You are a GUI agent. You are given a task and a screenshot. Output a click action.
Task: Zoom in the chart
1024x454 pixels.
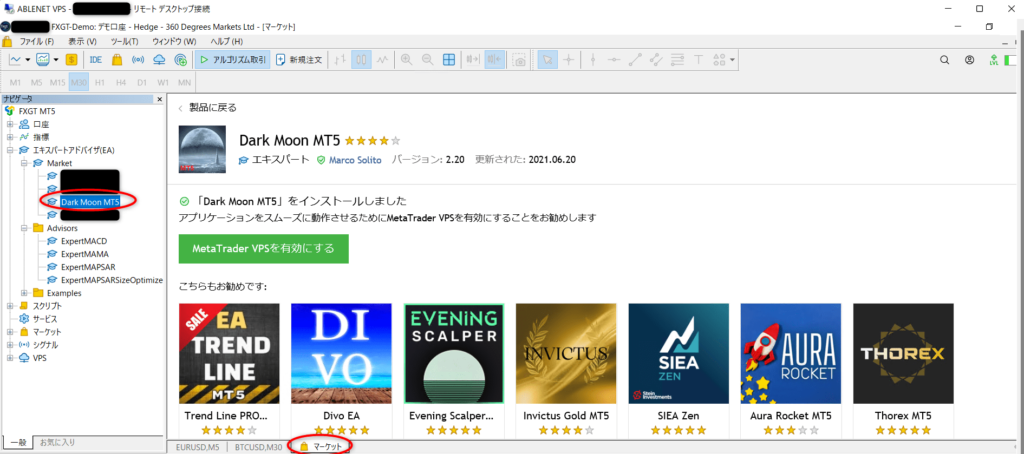click(x=406, y=59)
